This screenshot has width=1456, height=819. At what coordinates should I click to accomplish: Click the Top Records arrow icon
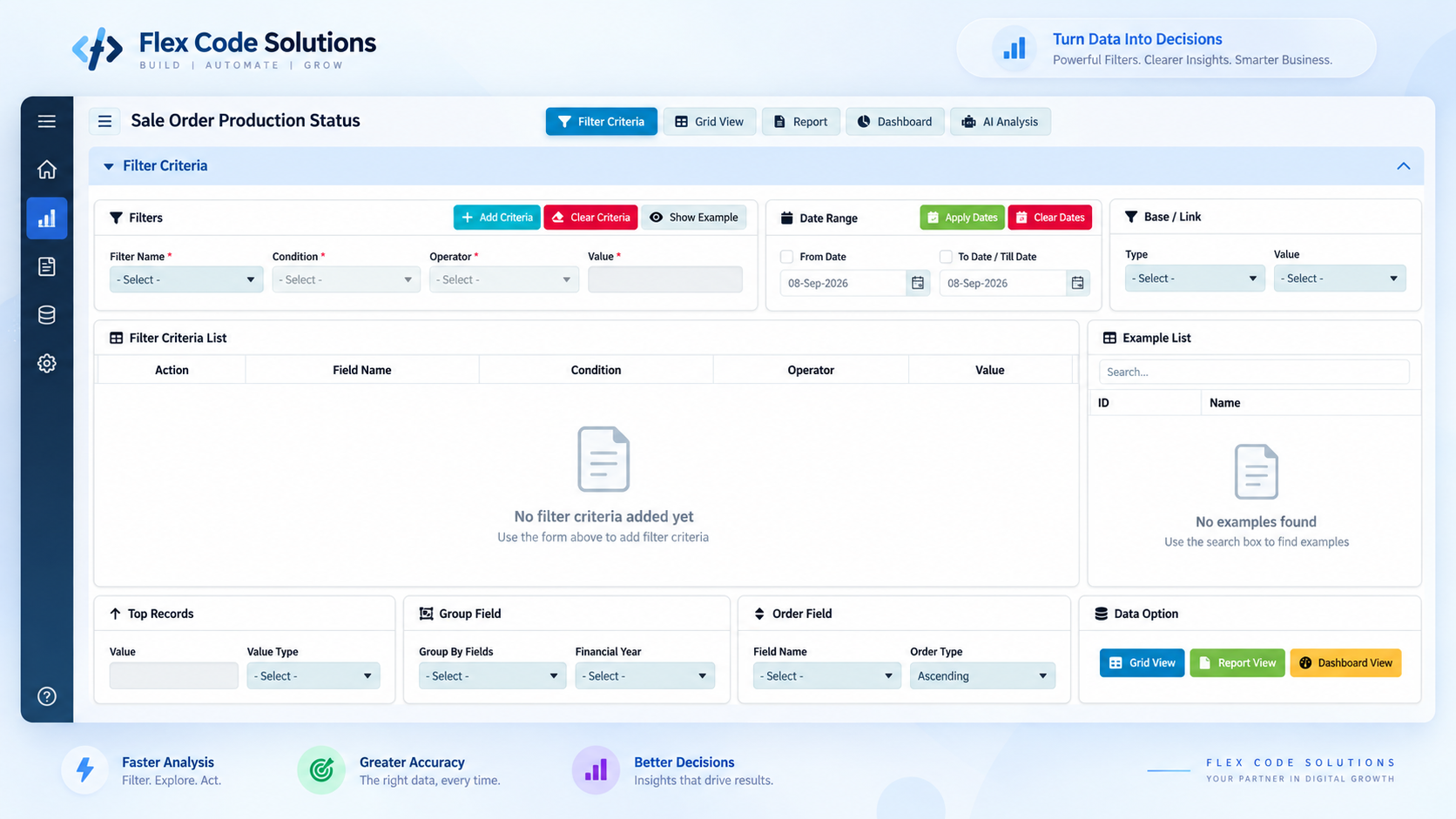[115, 614]
